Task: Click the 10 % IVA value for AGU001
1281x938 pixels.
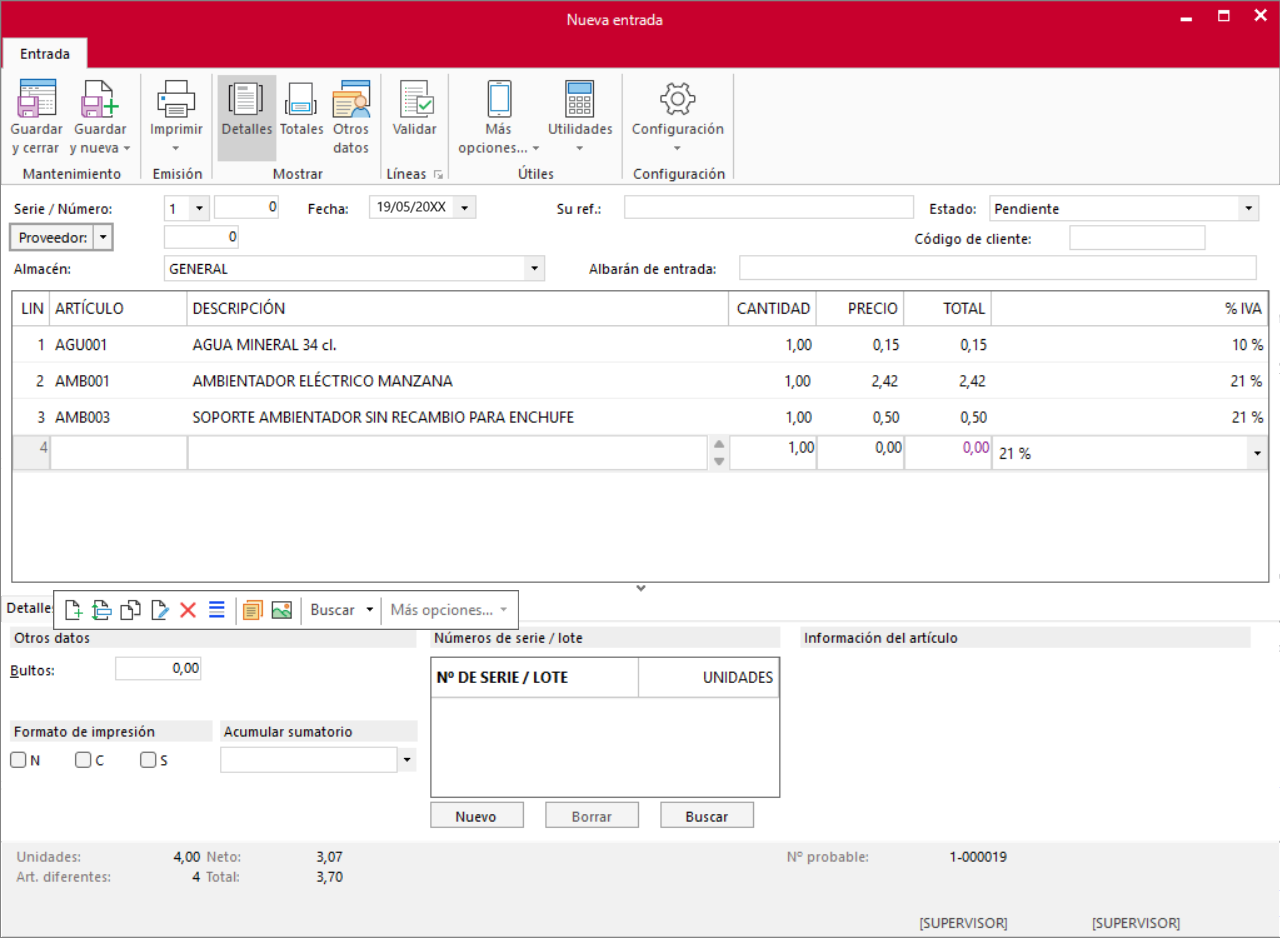Action: point(1247,345)
